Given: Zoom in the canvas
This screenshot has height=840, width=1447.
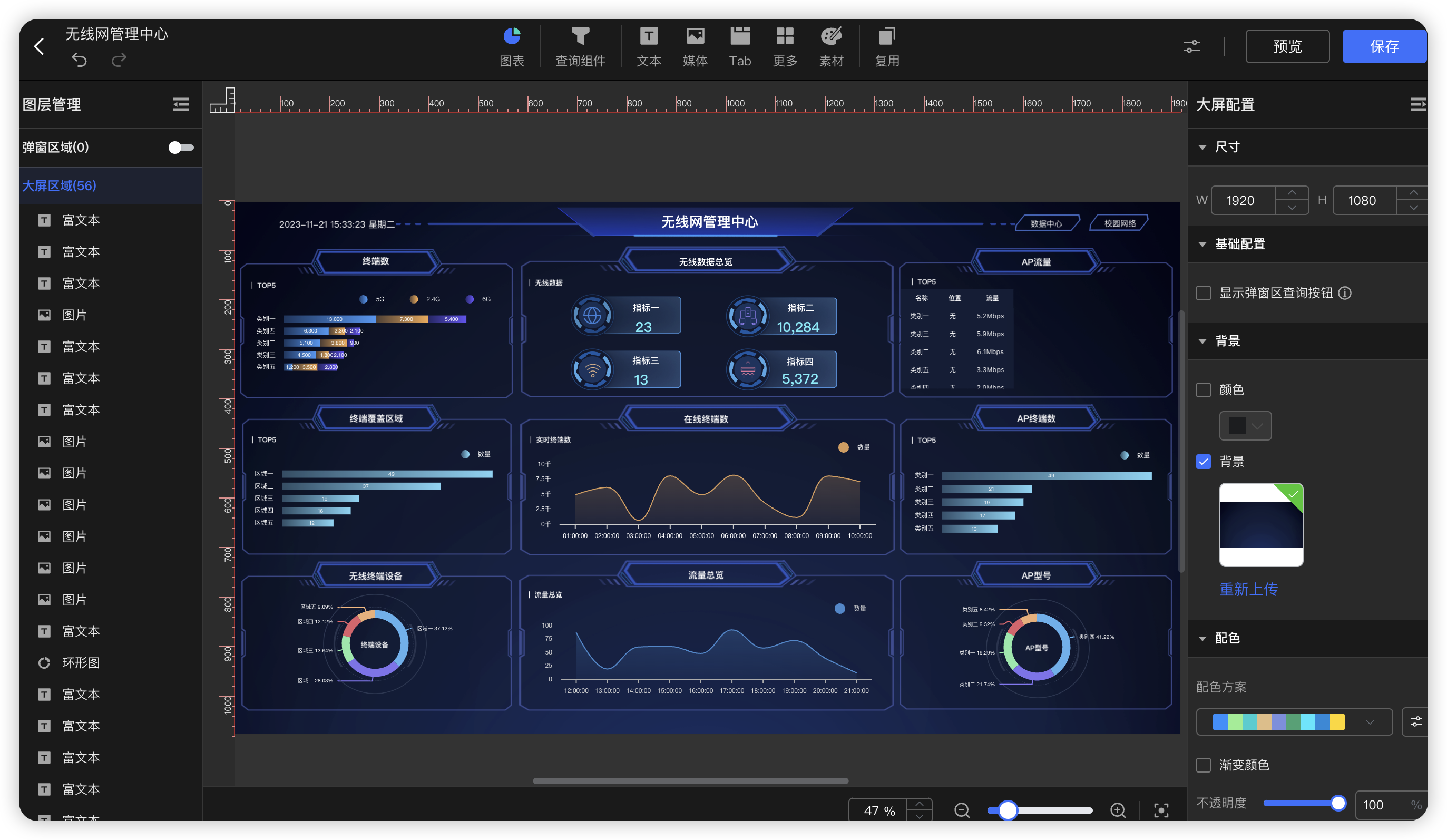Looking at the screenshot, I should tap(1118, 809).
